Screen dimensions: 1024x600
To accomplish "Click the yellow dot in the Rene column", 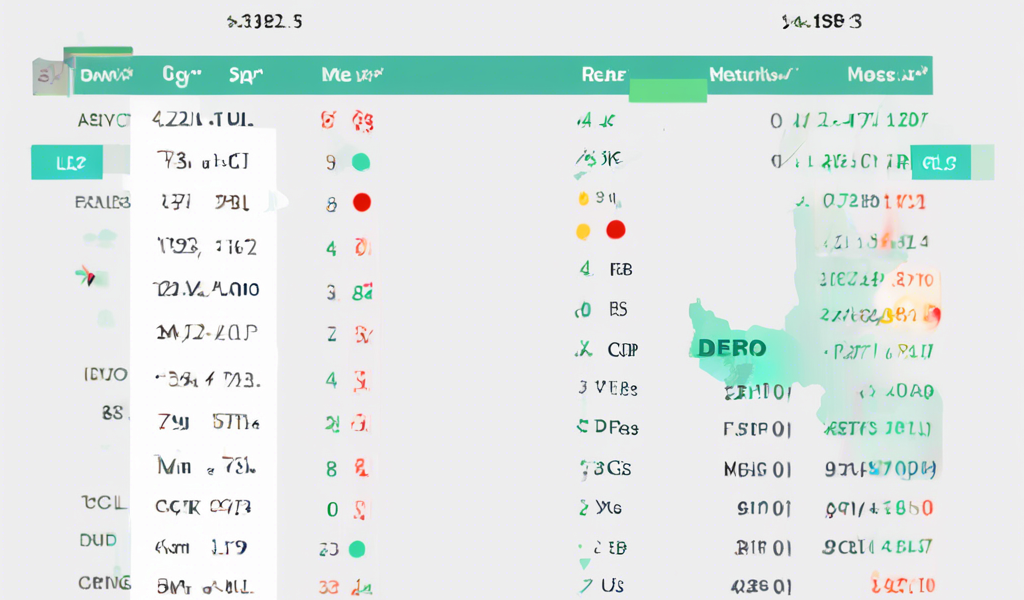I will point(584,231).
